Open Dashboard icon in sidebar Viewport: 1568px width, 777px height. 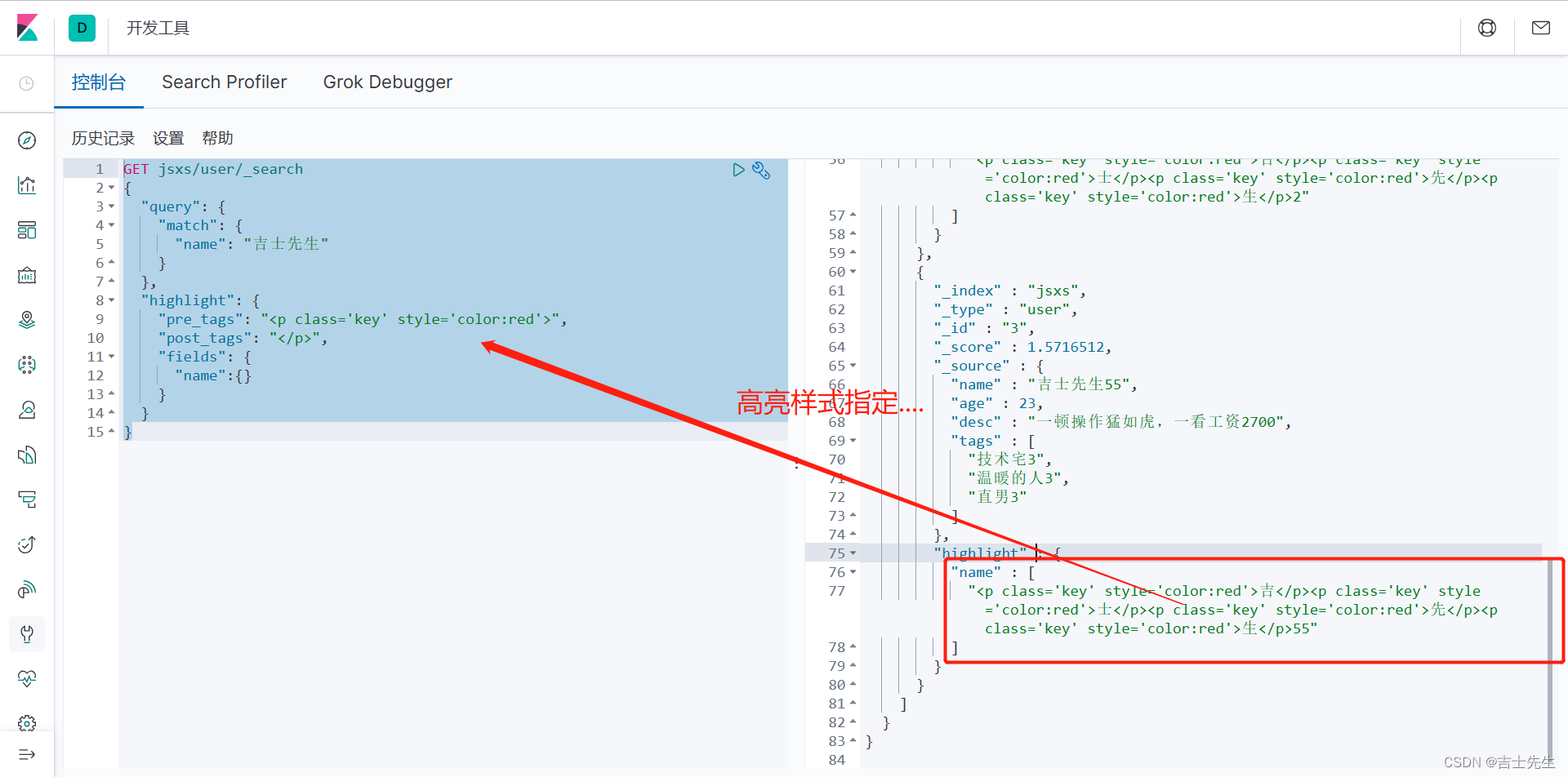[x=27, y=230]
